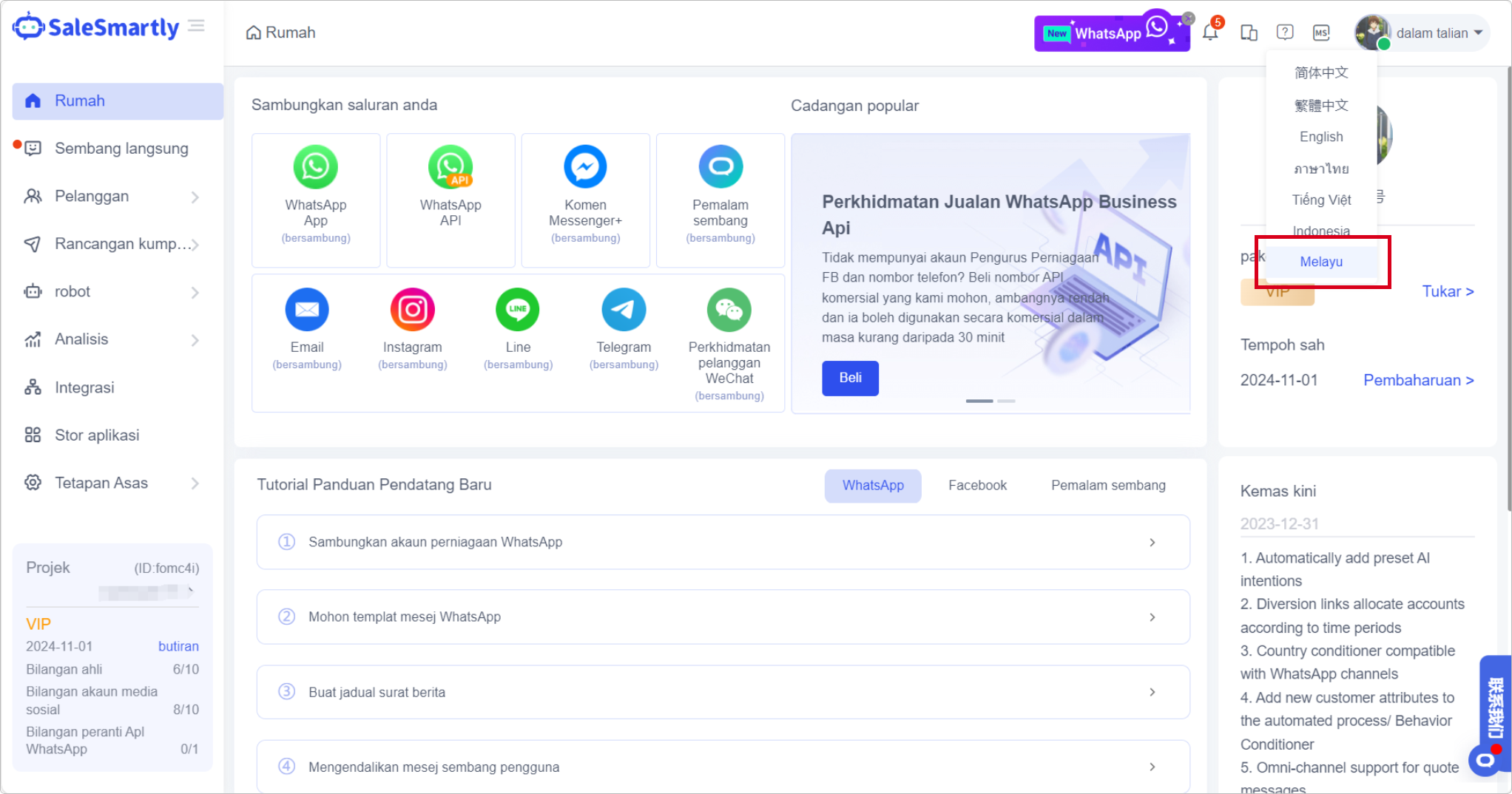Open the Telegram channel icon

[x=624, y=310]
